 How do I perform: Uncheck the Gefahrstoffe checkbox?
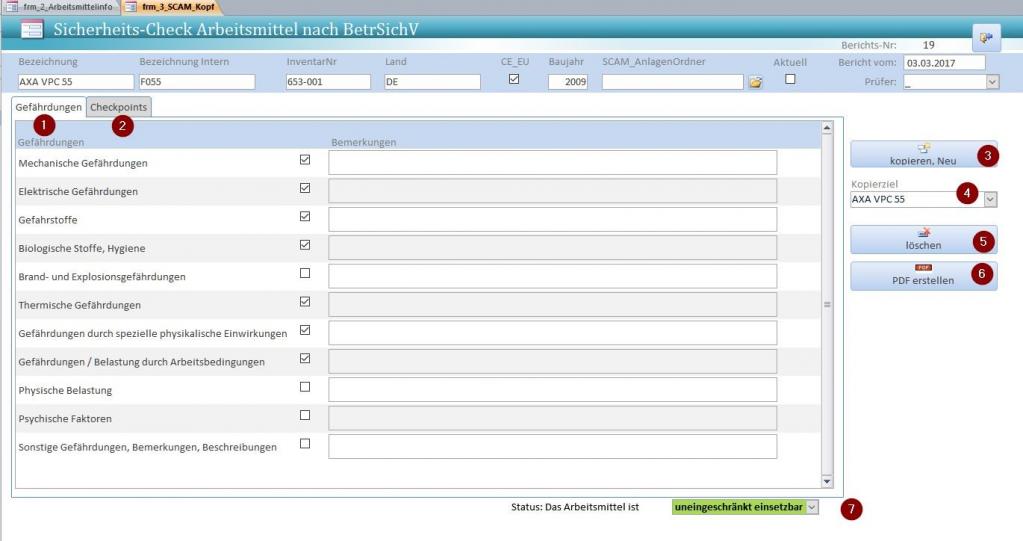[305, 217]
